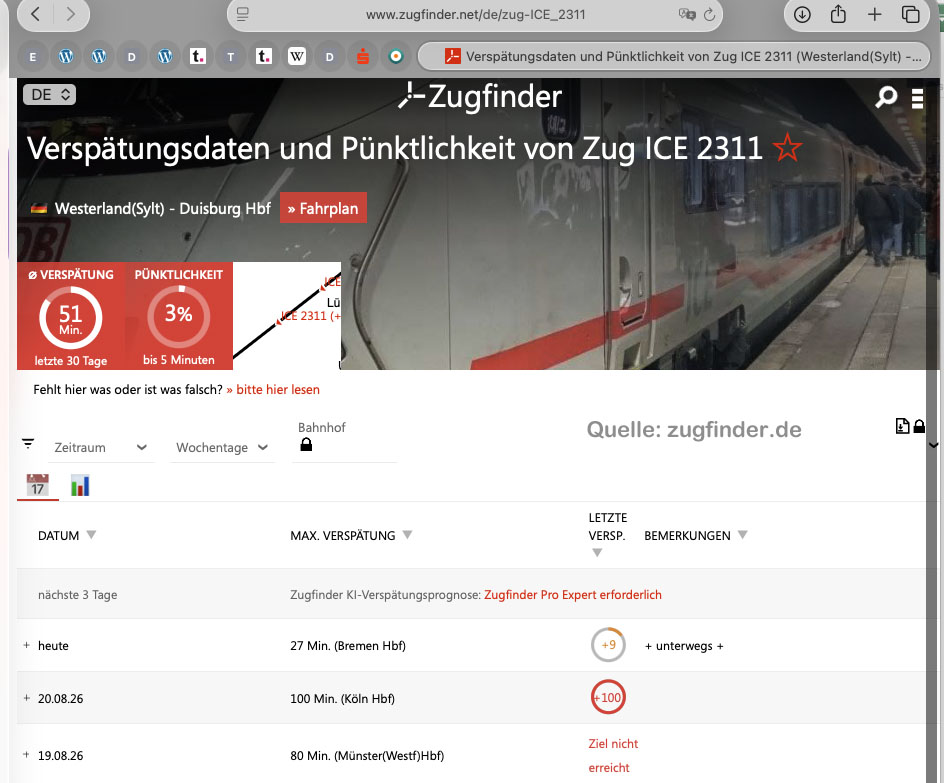The width and height of the screenshot is (944, 783).
Task: Expand the 20.08.26 row
Action: [x=26, y=698]
